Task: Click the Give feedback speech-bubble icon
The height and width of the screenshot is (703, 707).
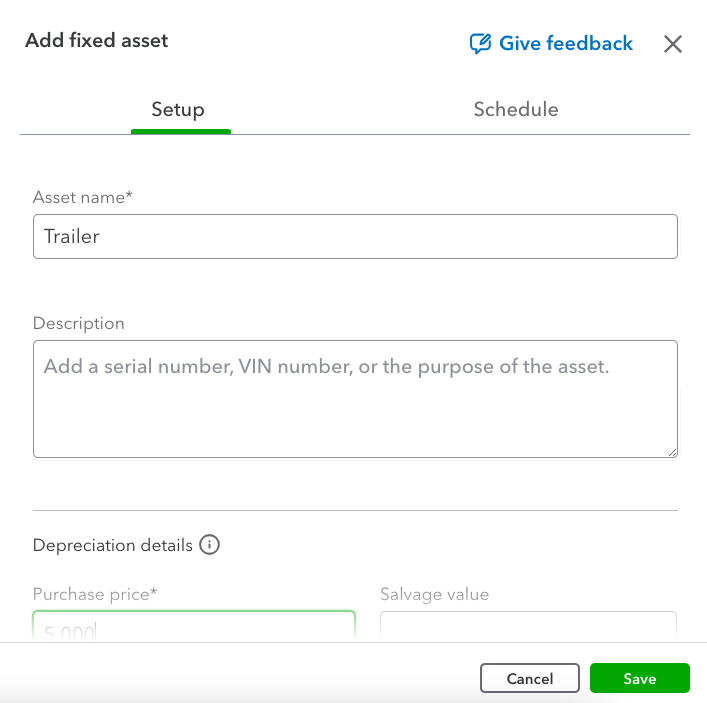Action: coord(480,44)
